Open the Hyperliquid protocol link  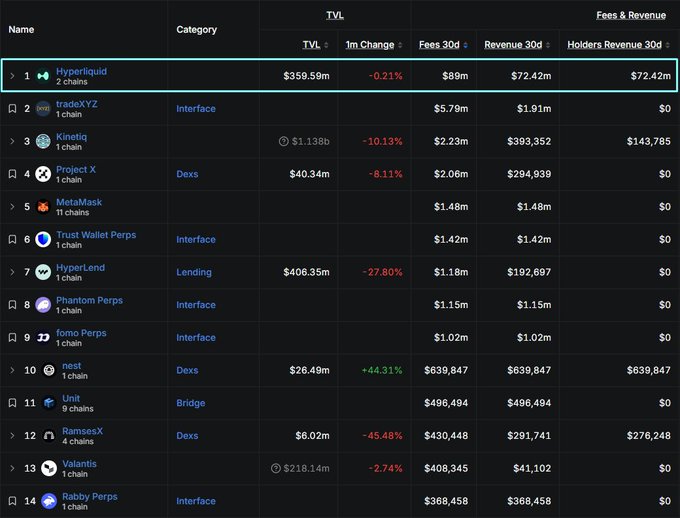pos(82,72)
